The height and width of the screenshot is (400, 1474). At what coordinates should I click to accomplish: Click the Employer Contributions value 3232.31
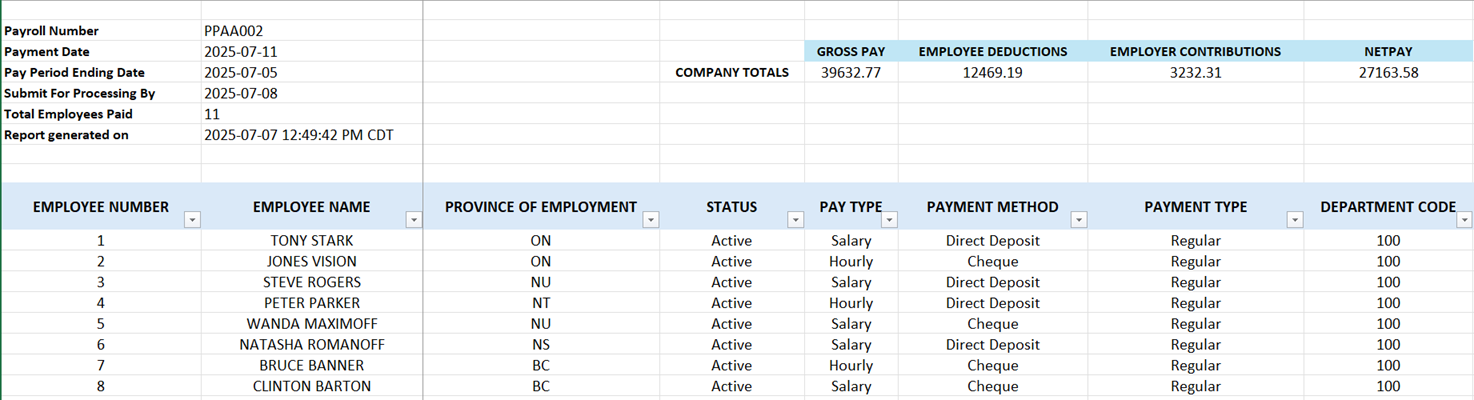[x=1195, y=73]
